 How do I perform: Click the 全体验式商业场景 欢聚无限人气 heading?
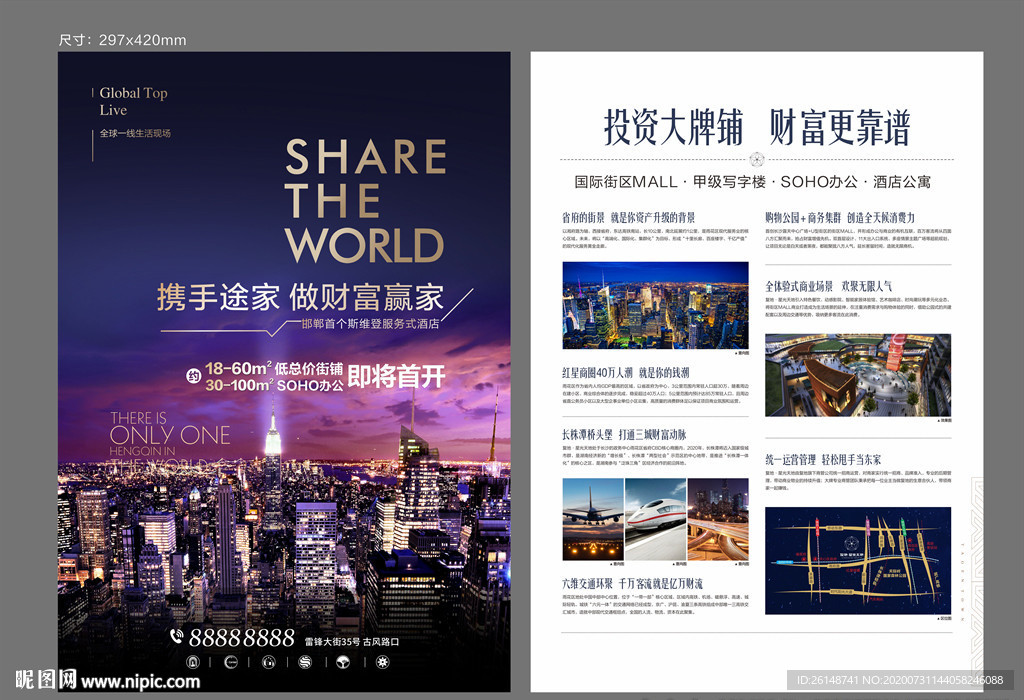coord(828,286)
